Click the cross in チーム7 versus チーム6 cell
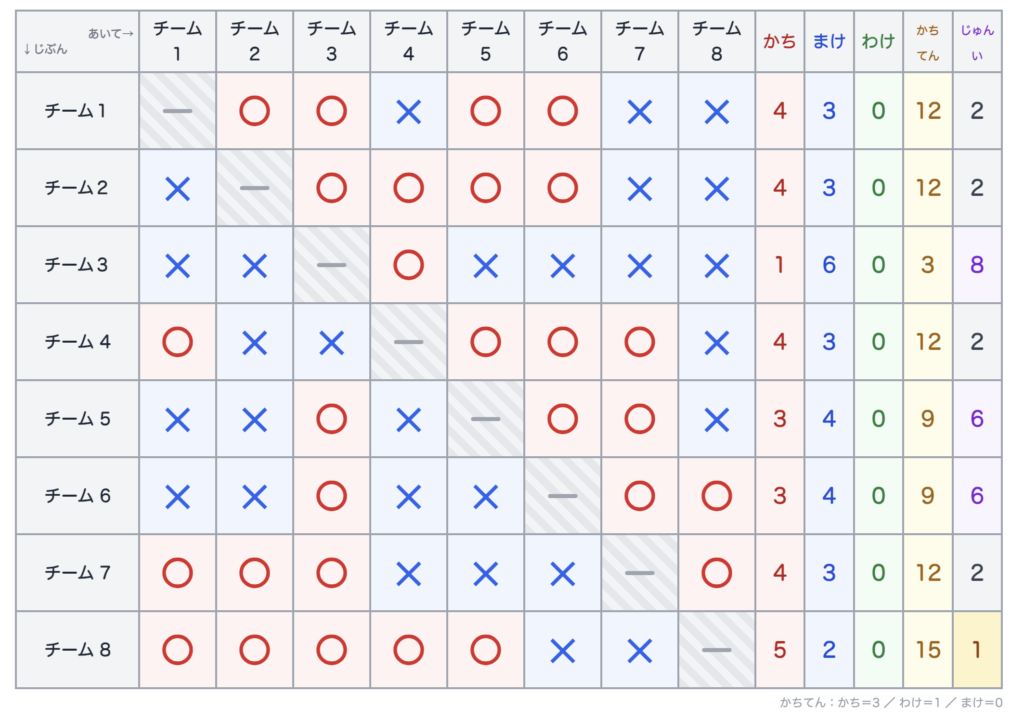This screenshot has width=1024, height=719. 562,573
